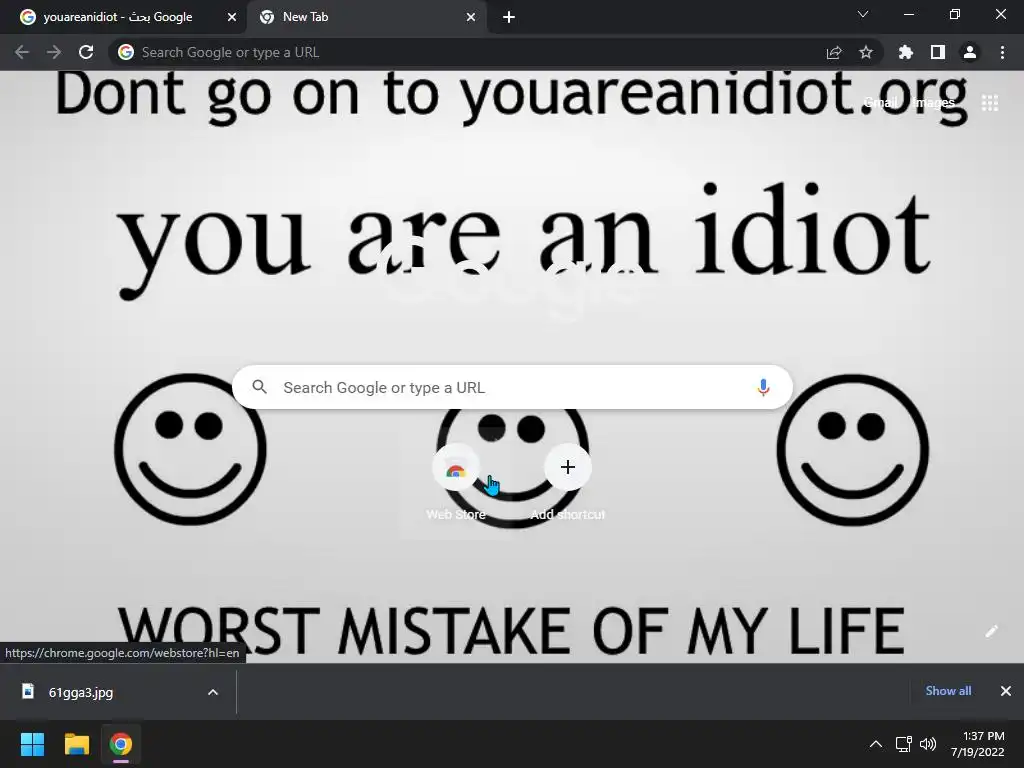
Task: Click the Chrome taskbar icon
Action: pyautogui.click(x=121, y=744)
